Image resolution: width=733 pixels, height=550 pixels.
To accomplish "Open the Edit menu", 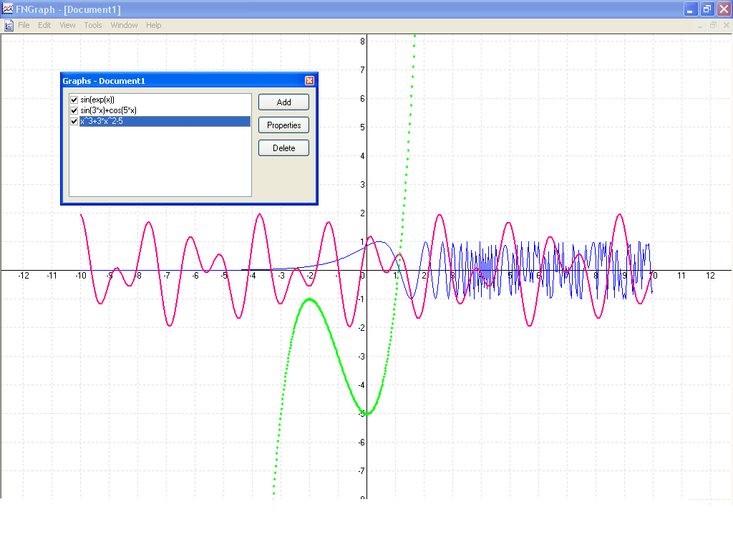I will click(x=44, y=25).
